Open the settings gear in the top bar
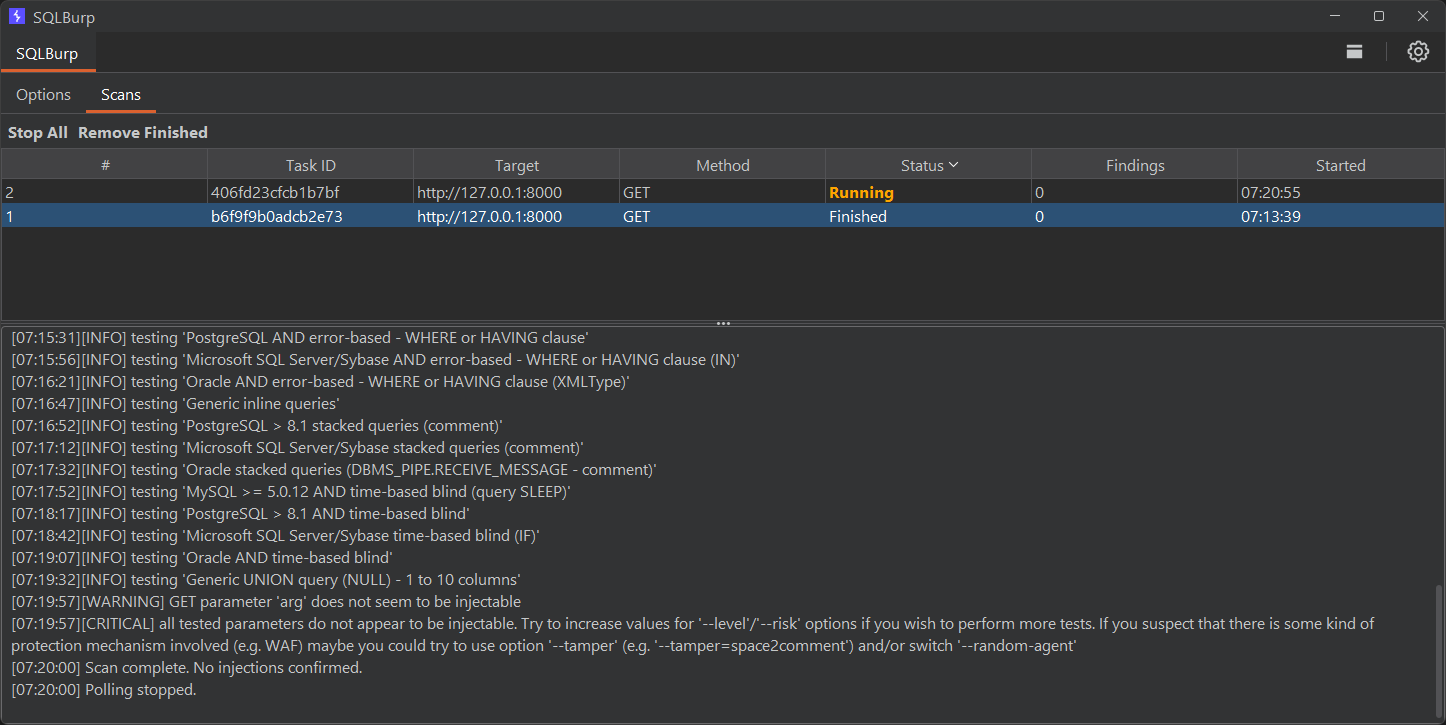Image resolution: width=1446 pixels, height=725 pixels. 1418,52
